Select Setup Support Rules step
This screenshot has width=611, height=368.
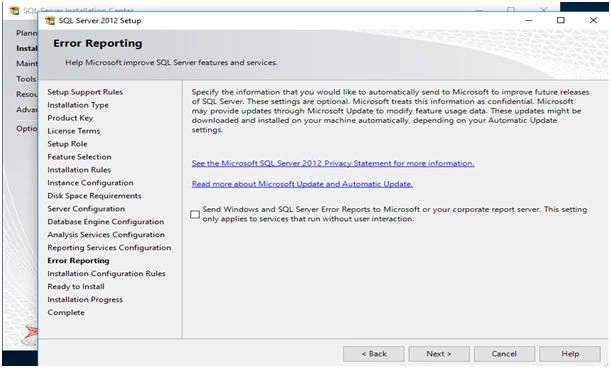pos(85,92)
